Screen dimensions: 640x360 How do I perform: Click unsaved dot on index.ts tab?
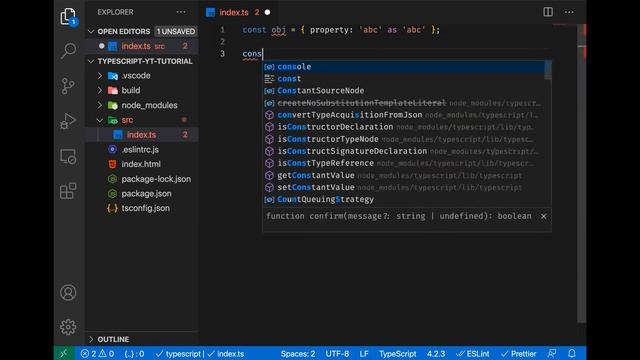267,13
